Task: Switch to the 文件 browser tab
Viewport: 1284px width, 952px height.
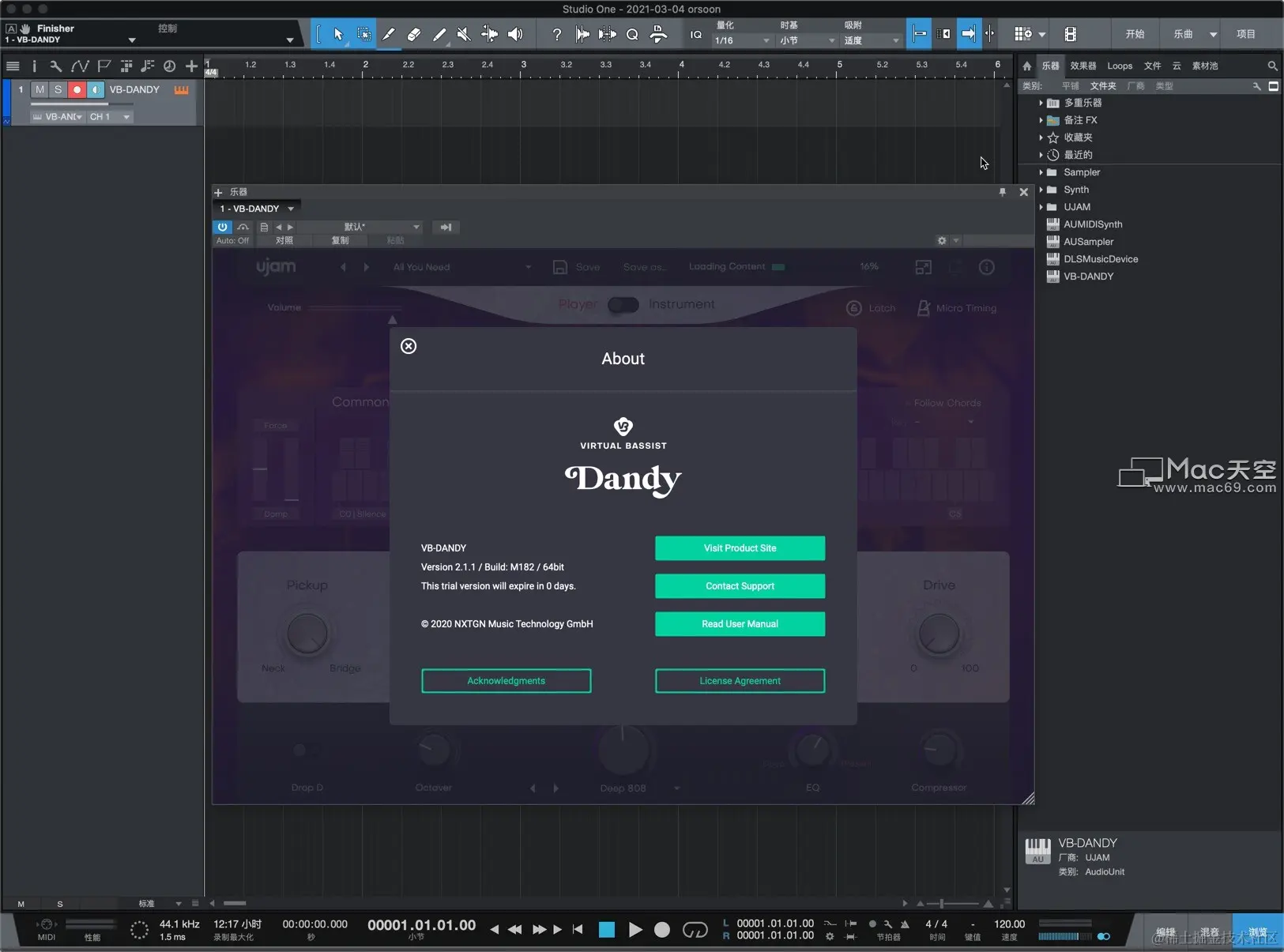Action: (1153, 66)
